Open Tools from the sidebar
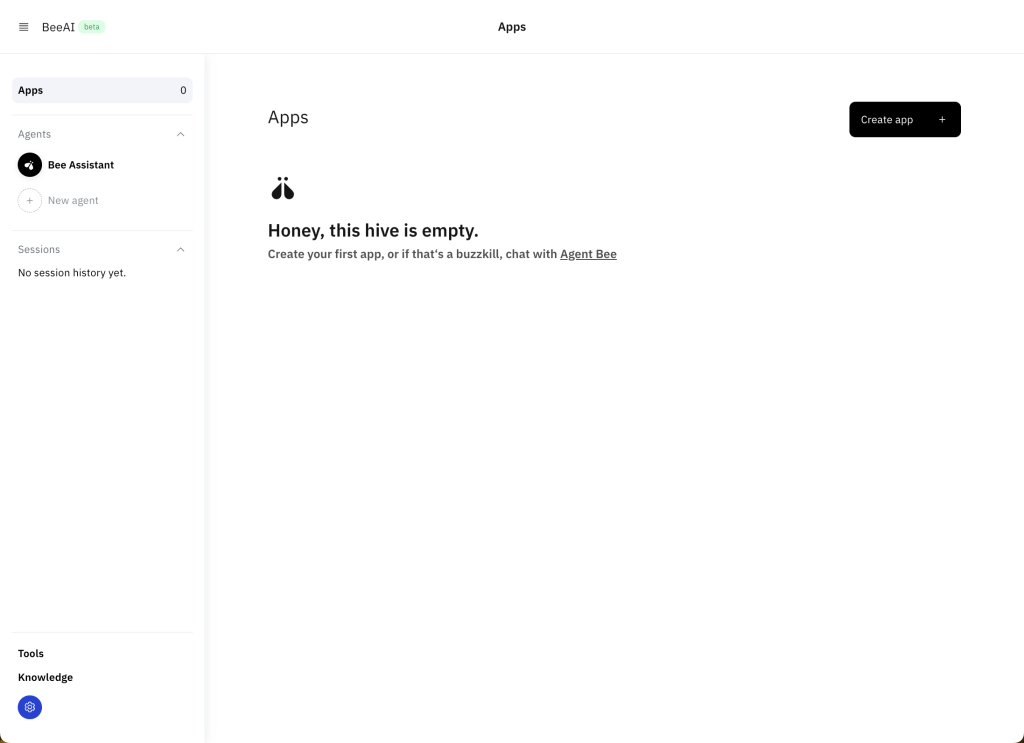 point(31,653)
